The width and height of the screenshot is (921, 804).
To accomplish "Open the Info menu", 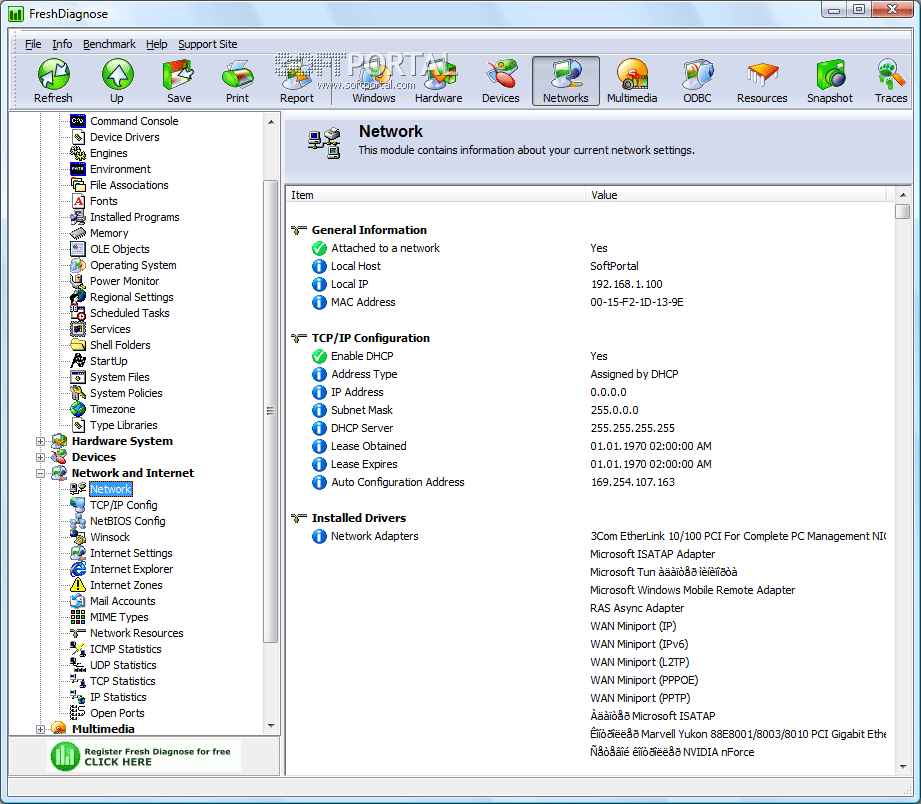I will click(x=62, y=44).
